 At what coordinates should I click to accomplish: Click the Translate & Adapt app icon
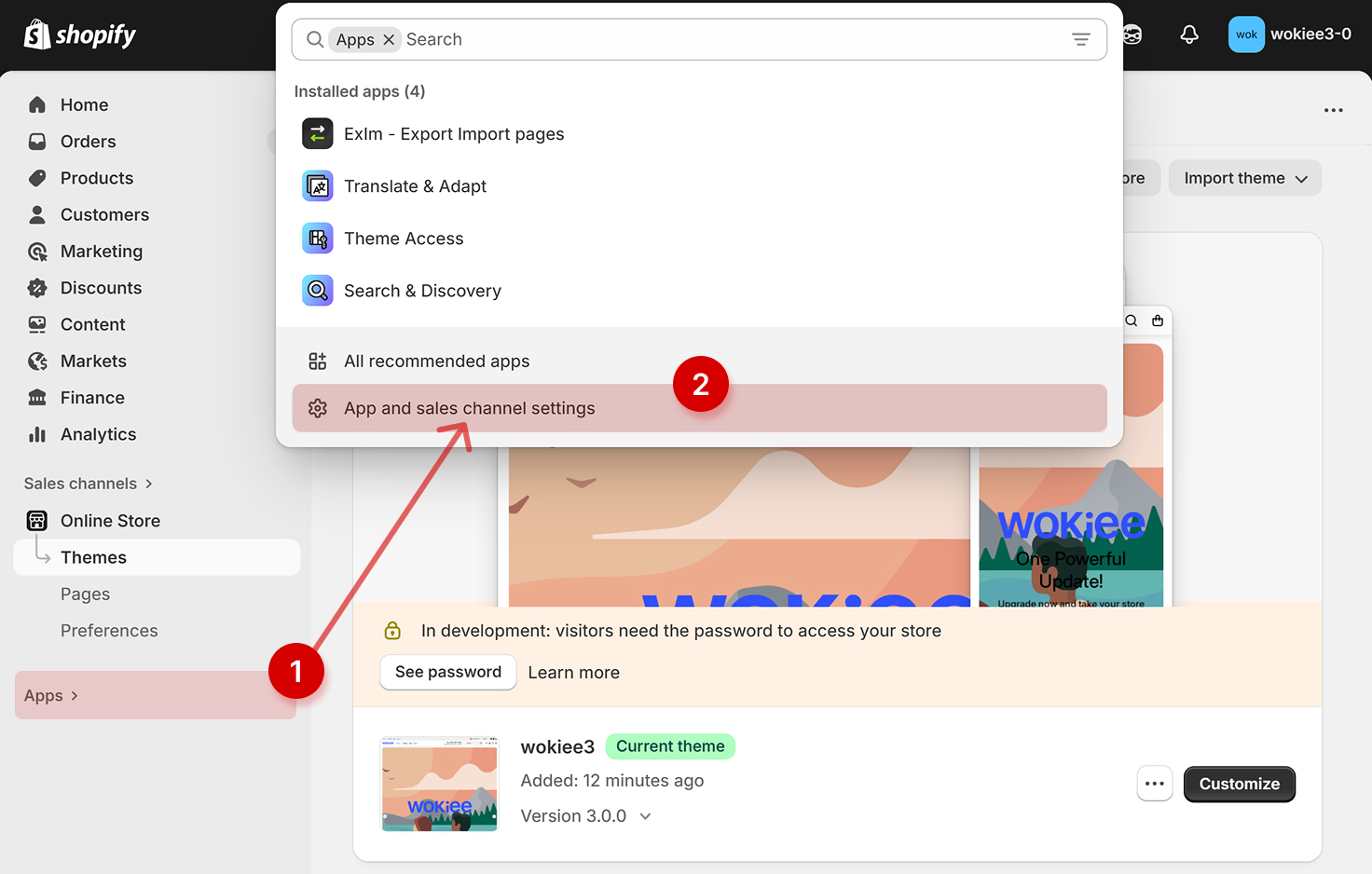click(x=317, y=186)
